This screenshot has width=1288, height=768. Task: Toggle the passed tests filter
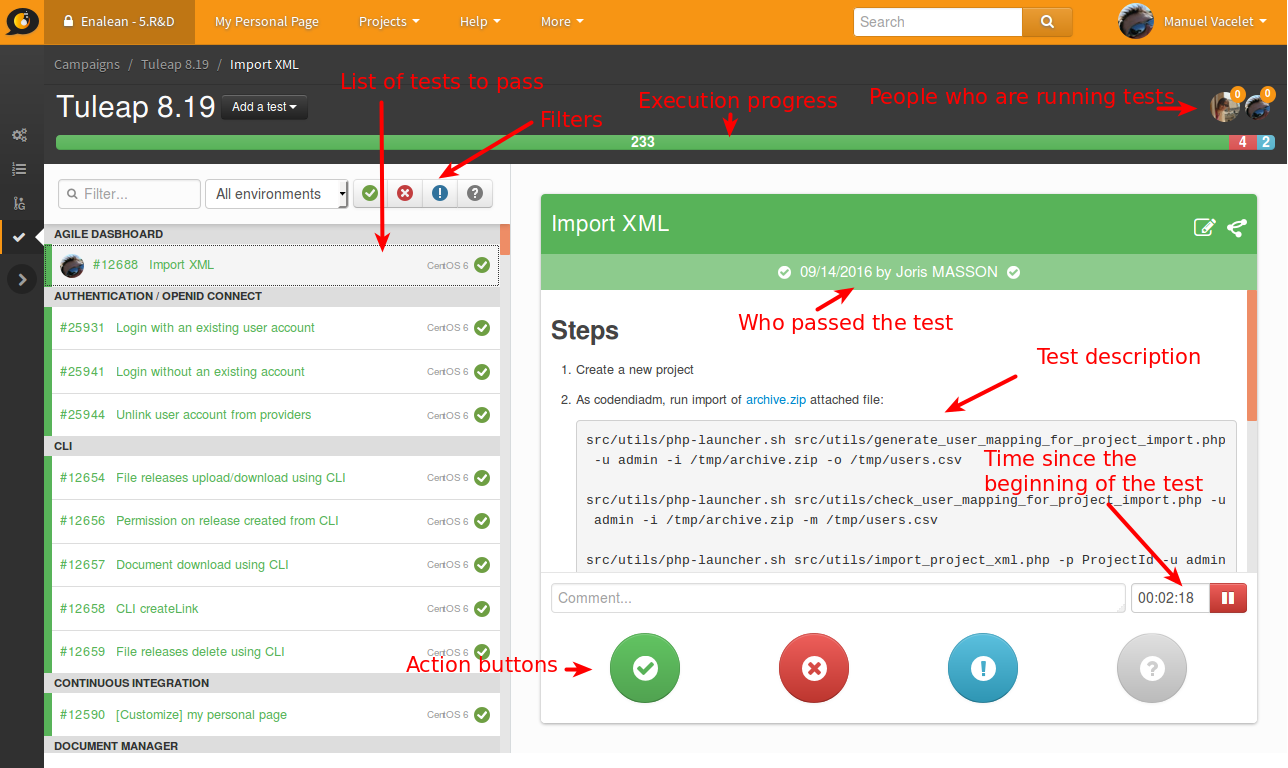point(371,193)
